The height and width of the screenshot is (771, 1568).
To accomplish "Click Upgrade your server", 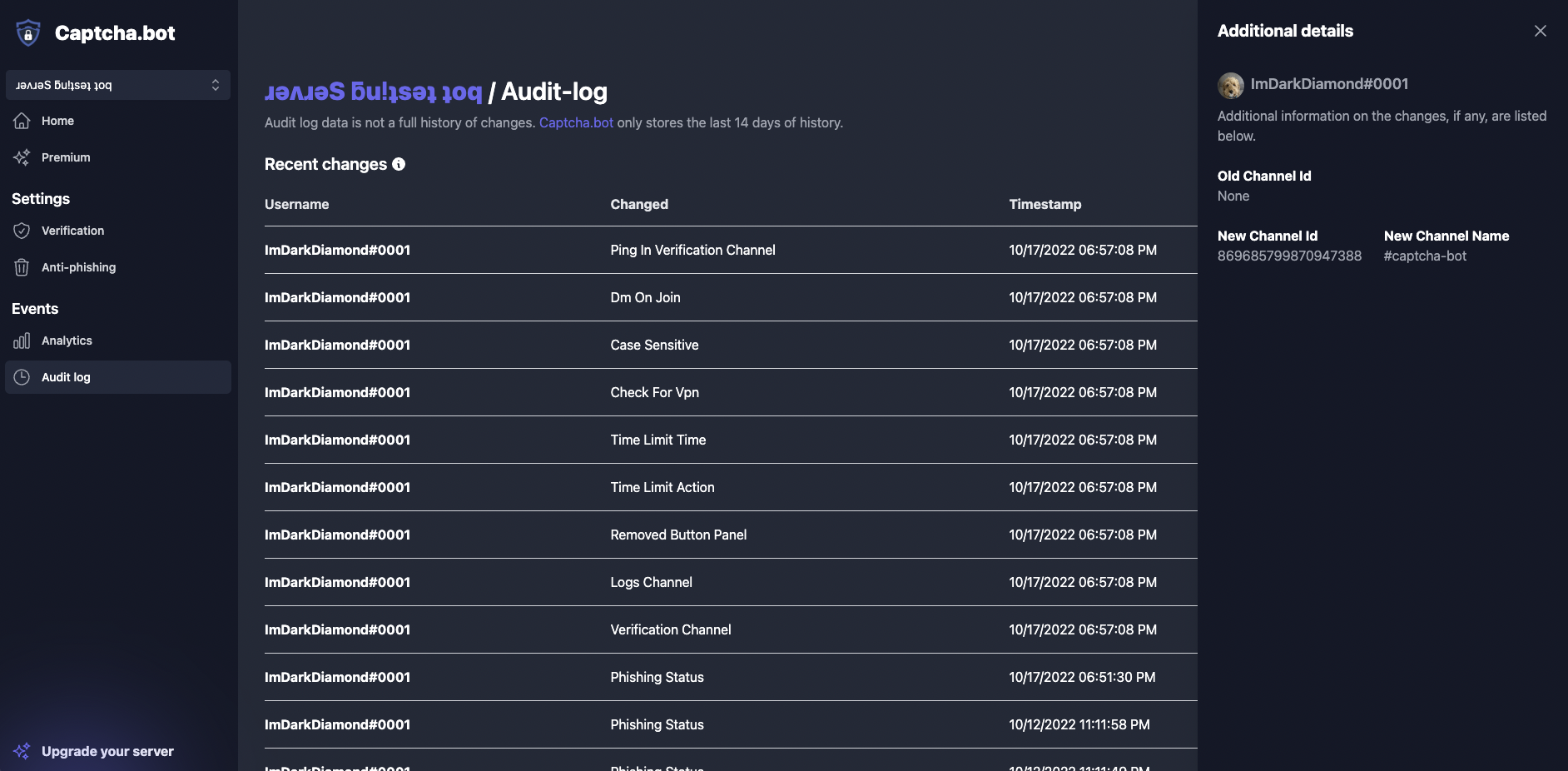I will [107, 751].
